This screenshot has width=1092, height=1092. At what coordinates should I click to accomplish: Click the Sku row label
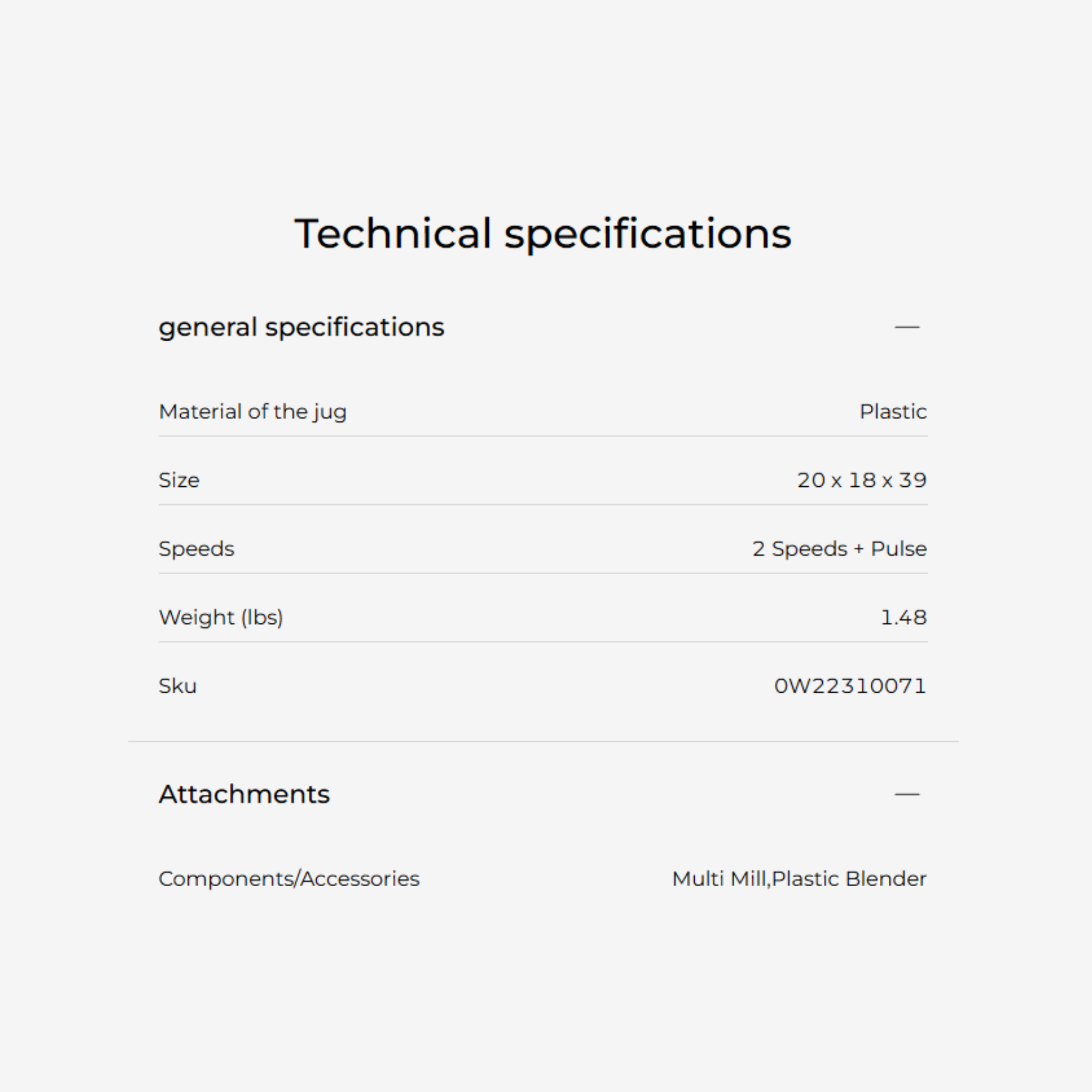coord(178,686)
